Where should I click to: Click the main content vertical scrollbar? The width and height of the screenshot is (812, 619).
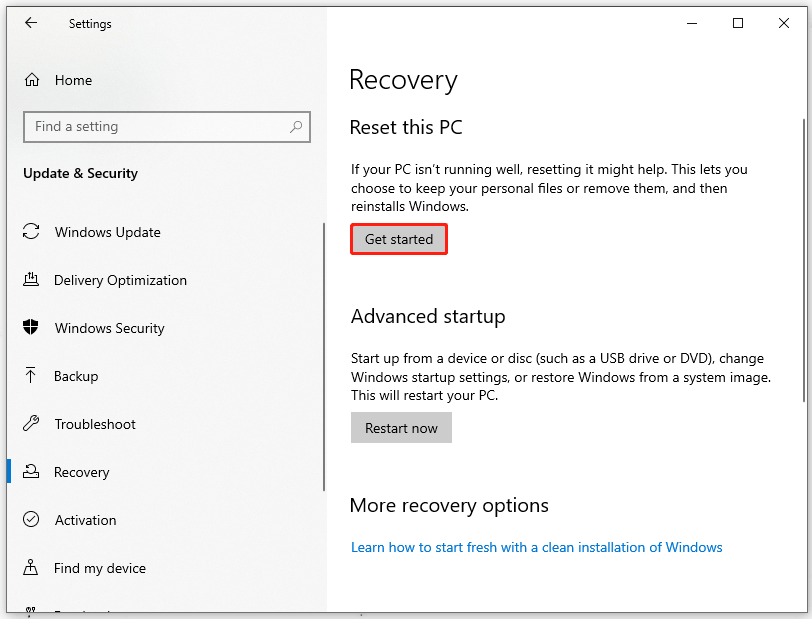[804, 260]
